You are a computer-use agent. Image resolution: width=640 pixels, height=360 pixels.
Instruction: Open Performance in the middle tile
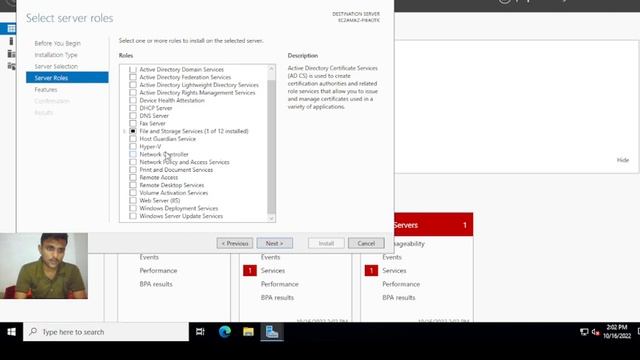coord(280,284)
